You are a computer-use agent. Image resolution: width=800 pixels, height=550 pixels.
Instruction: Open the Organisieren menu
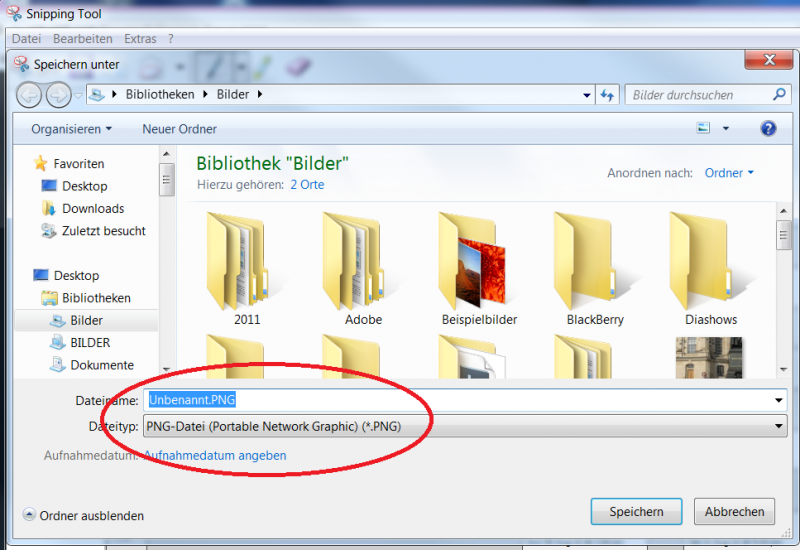coord(71,129)
